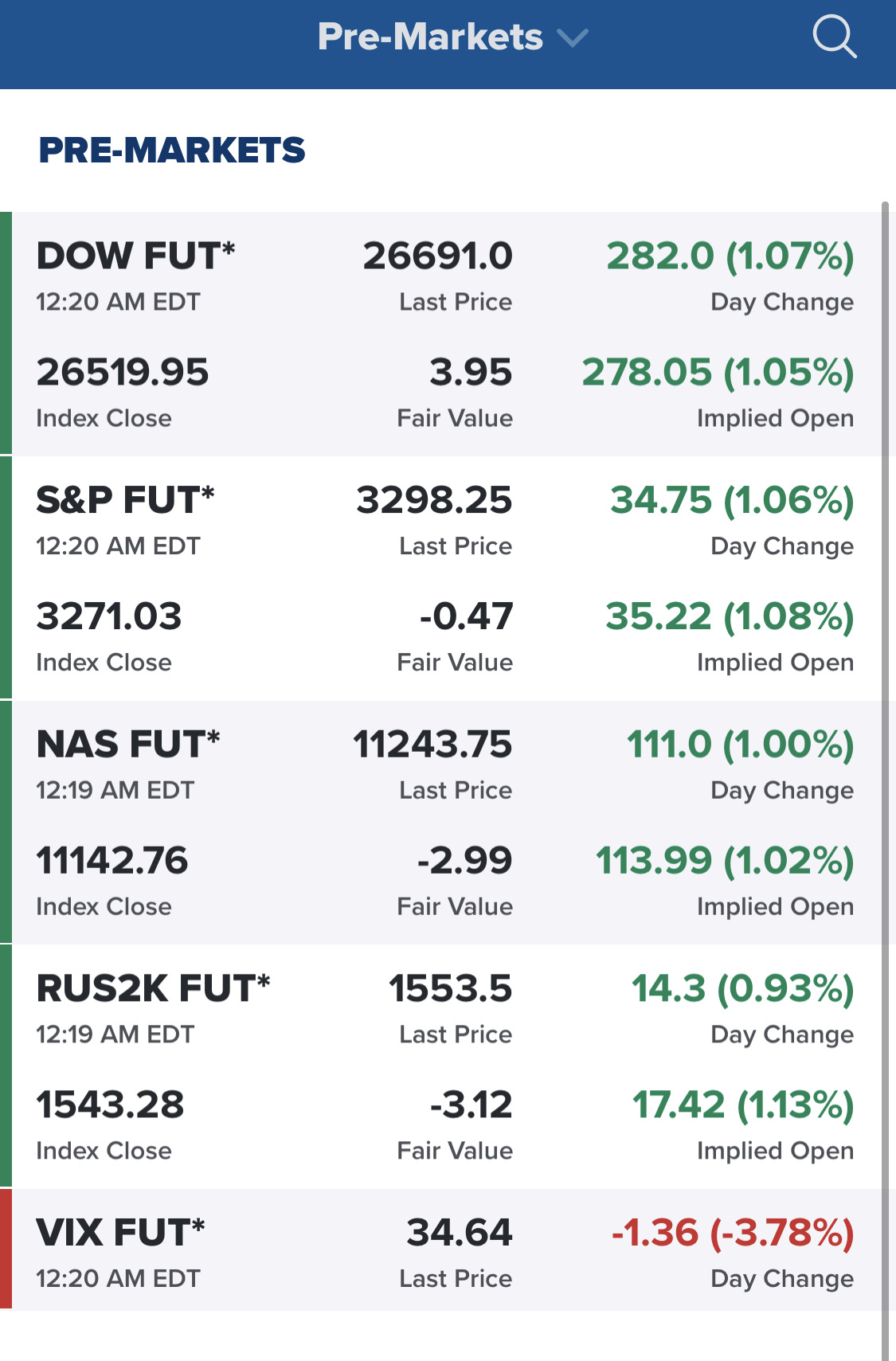Screen dimensions: 896x1361
Task: Tap the PRE-MARKETS section heading
Action: tap(172, 151)
